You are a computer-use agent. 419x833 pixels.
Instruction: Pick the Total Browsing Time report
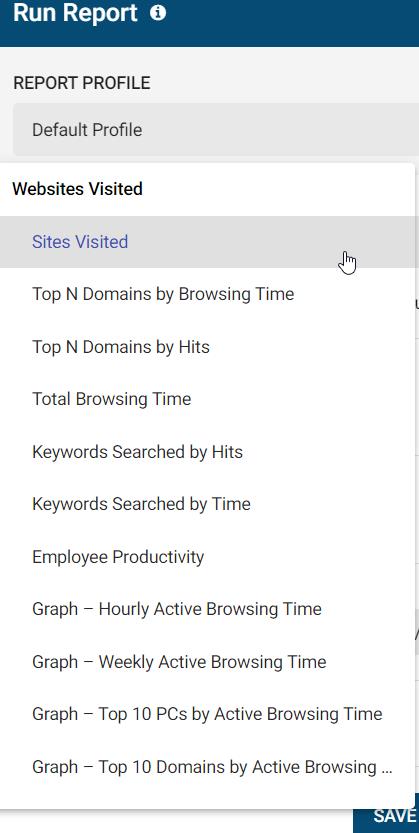(x=207, y=399)
